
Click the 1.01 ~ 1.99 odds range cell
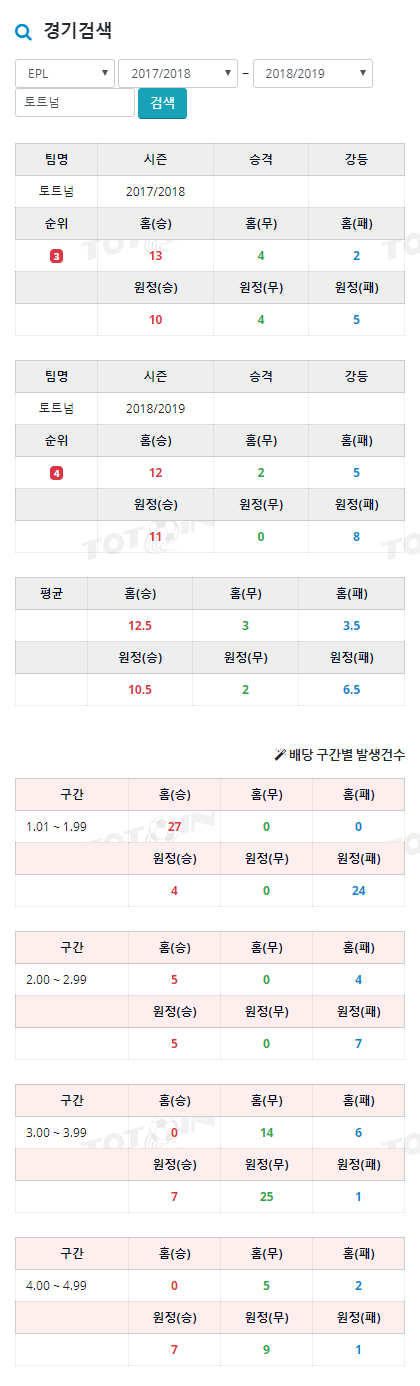coord(72,826)
